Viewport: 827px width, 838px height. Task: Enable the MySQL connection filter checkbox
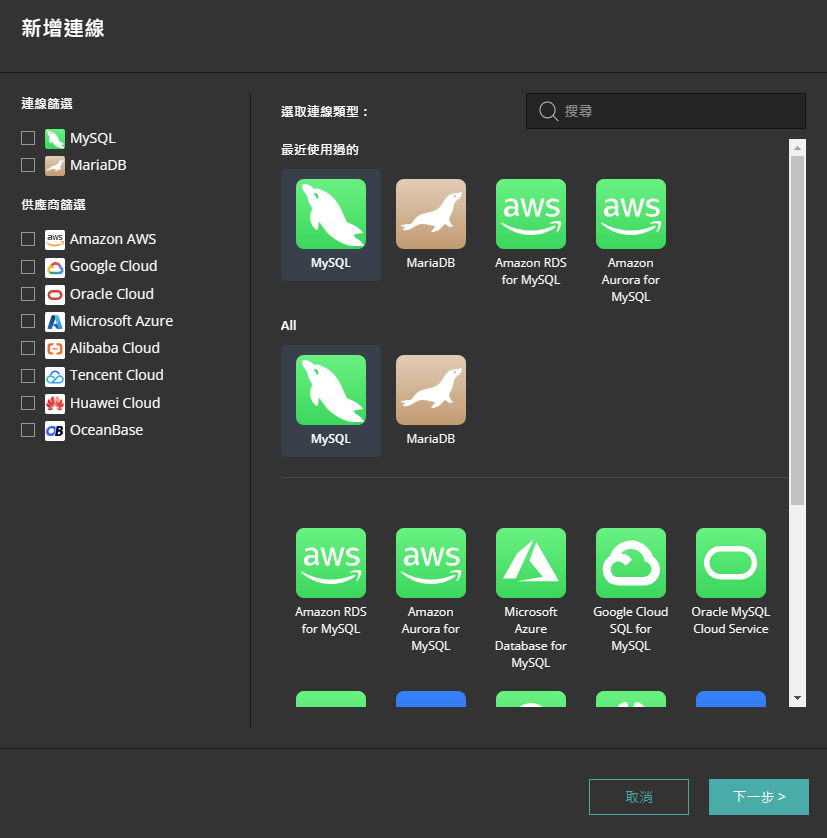click(x=28, y=138)
